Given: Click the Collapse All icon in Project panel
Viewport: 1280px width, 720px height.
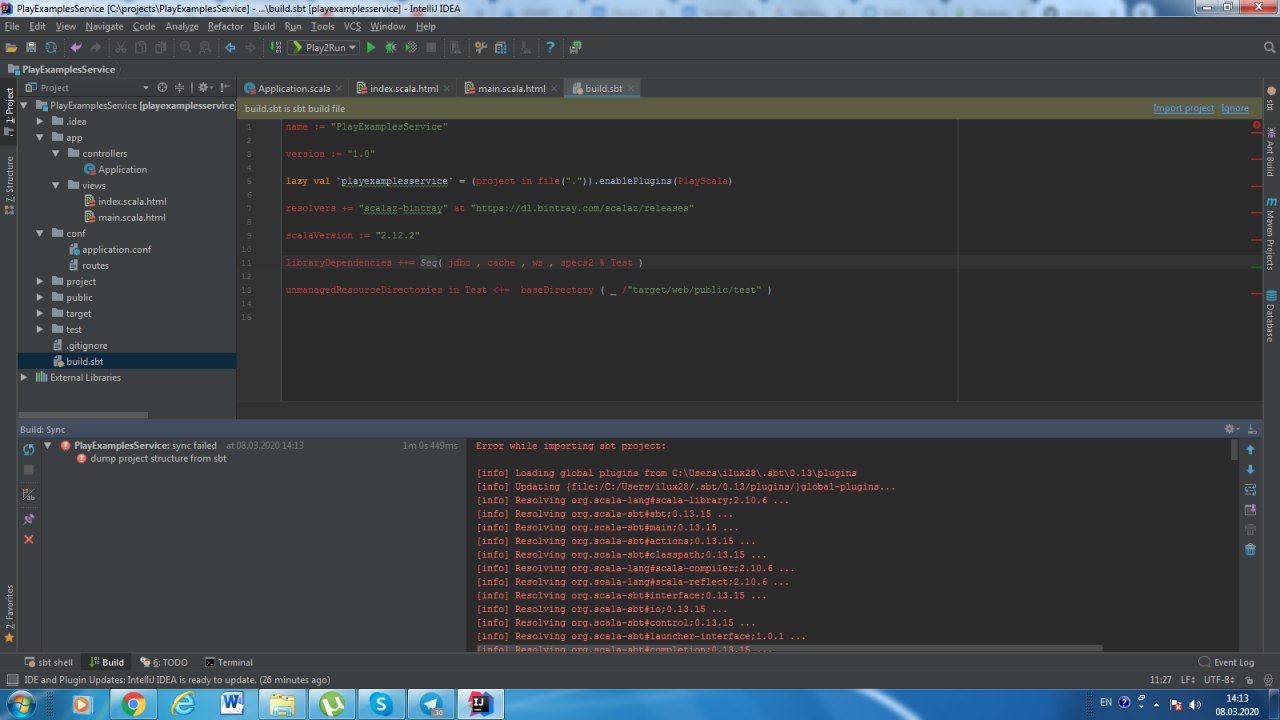Looking at the screenshot, I should coord(181,88).
